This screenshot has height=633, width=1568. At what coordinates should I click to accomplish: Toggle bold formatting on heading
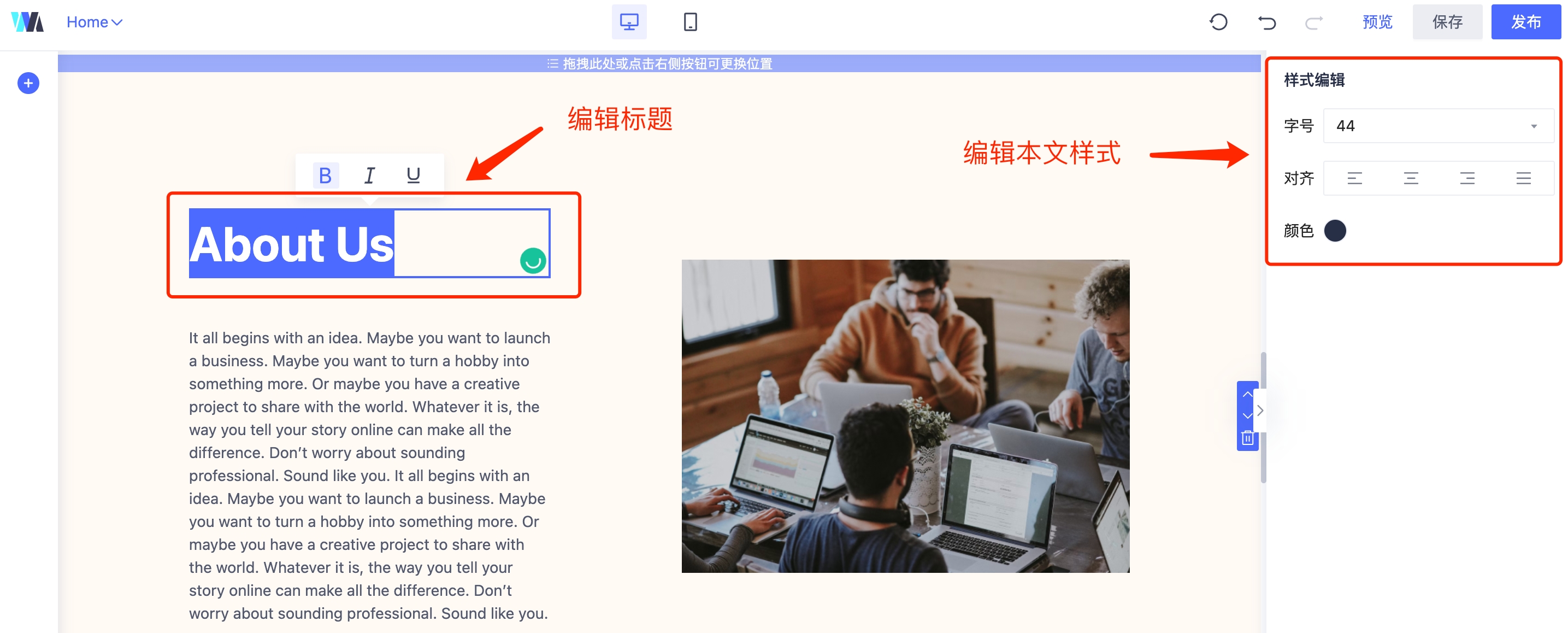pyautogui.click(x=325, y=175)
